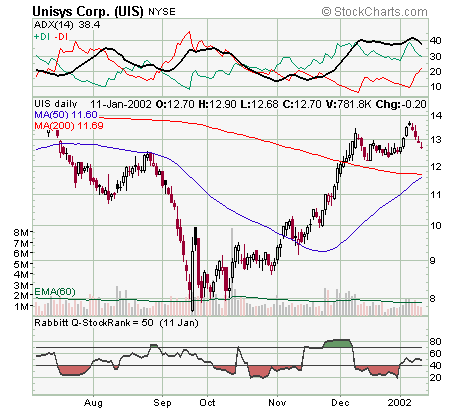Click the NYSE exchange label

162,12
